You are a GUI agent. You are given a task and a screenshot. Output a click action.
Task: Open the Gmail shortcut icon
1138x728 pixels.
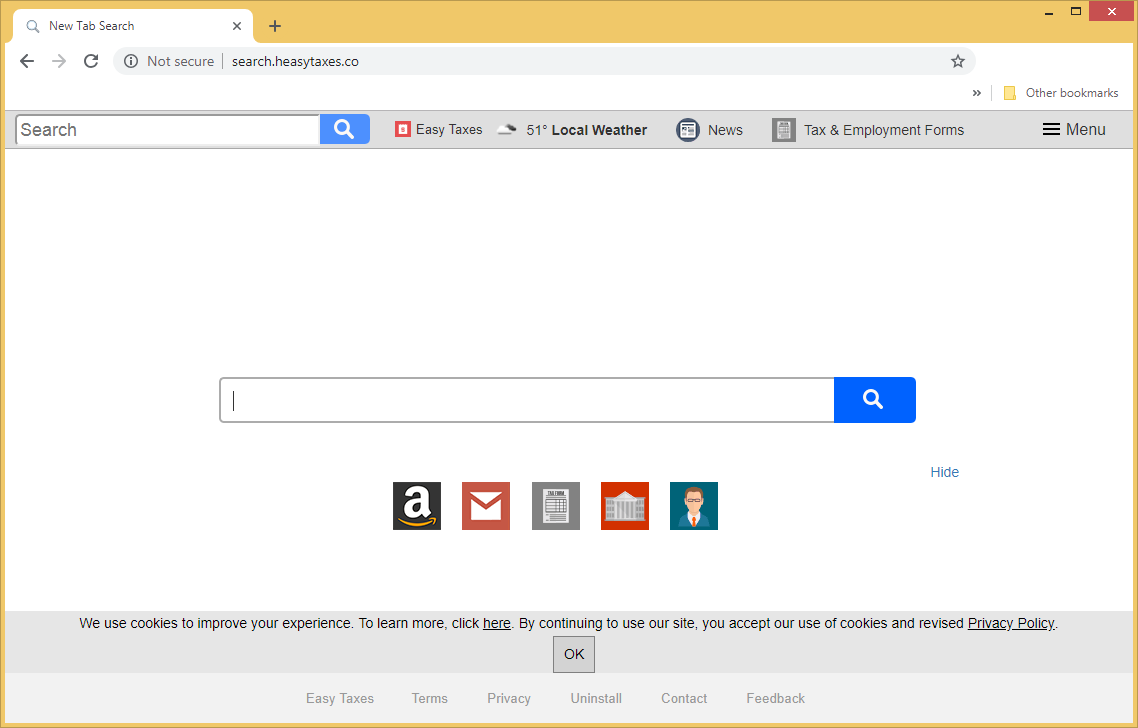[486, 506]
